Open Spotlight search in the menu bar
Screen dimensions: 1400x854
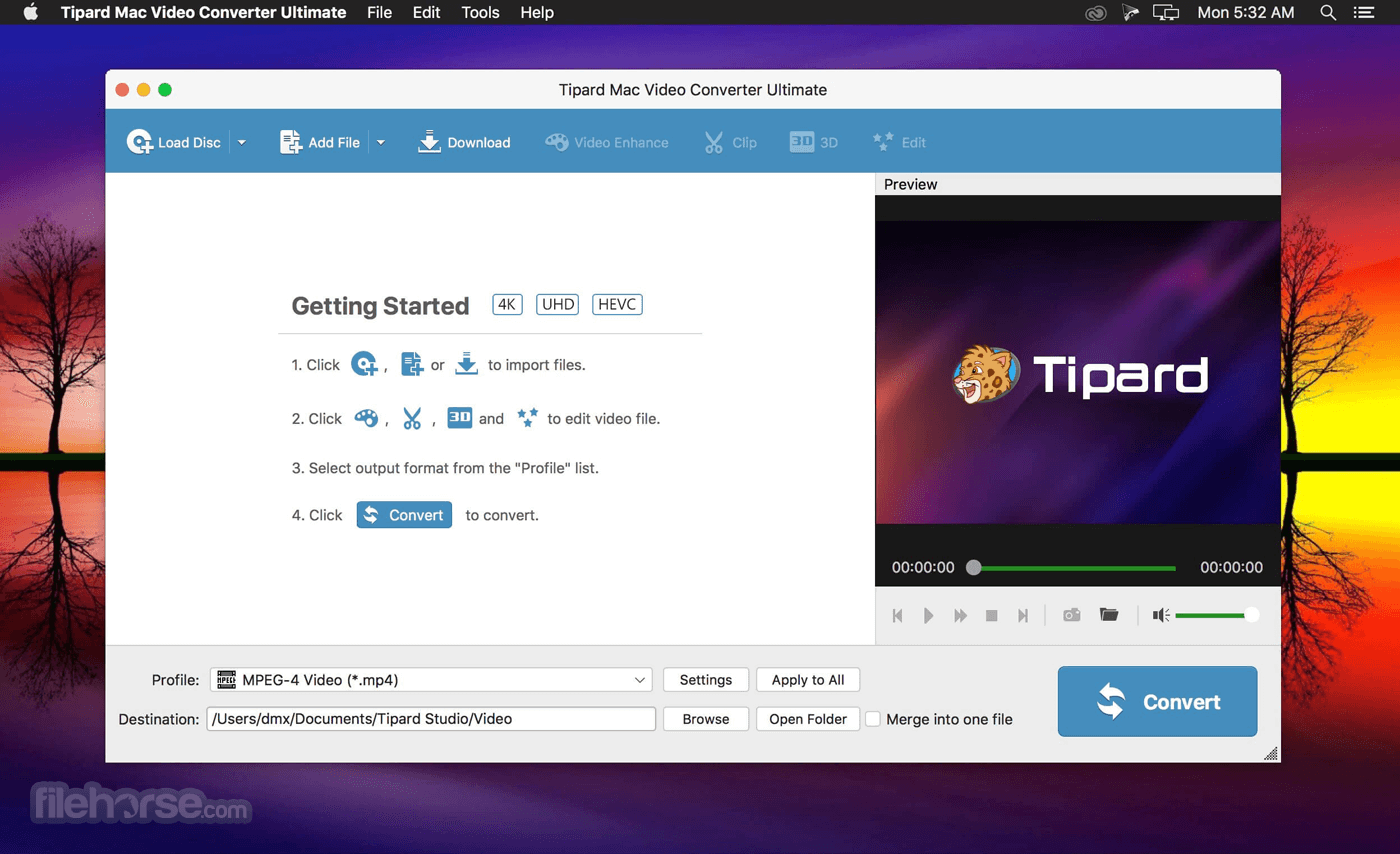tap(1328, 13)
